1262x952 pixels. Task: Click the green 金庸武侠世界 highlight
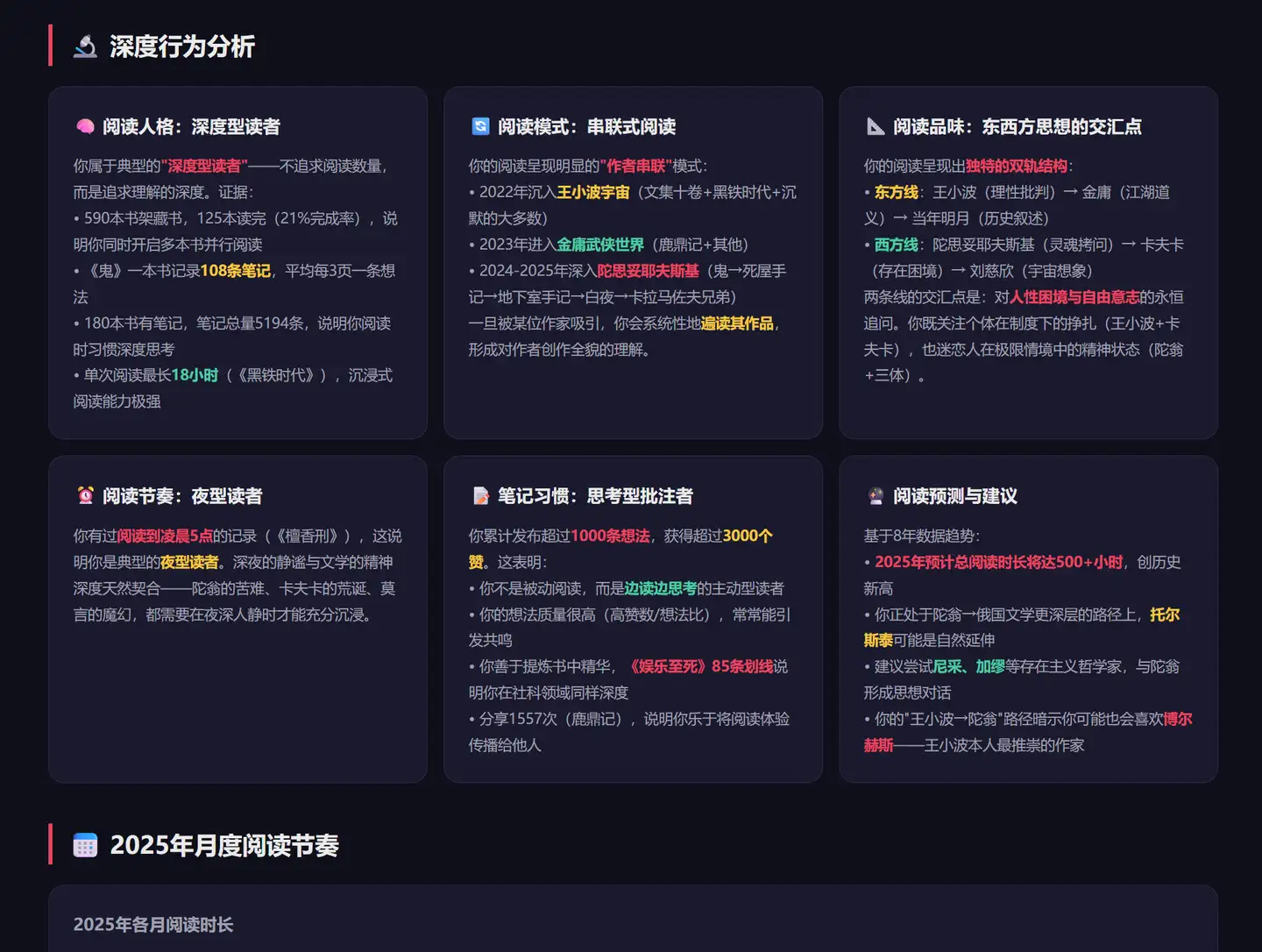(600, 245)
